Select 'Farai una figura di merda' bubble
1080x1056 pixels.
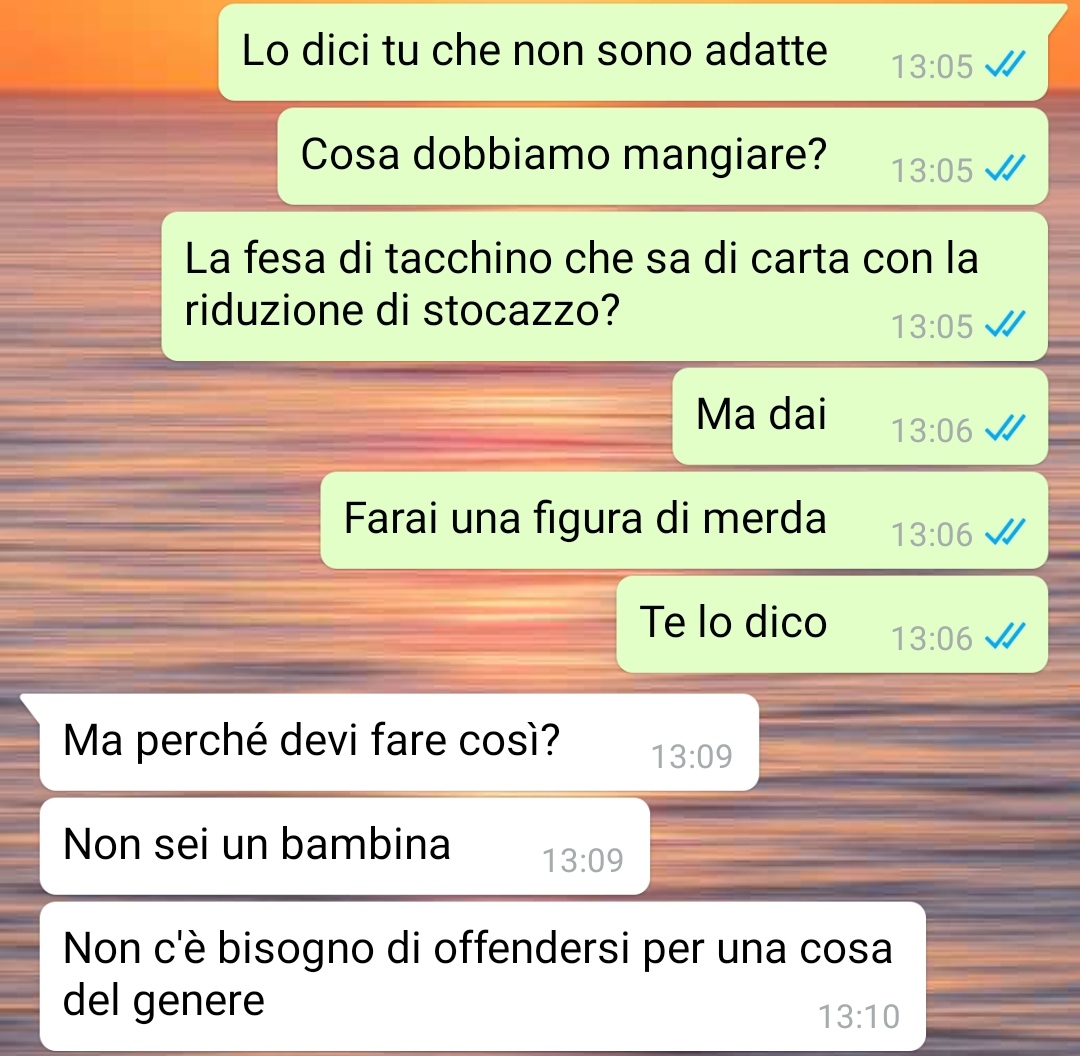[x=684, y=520]
